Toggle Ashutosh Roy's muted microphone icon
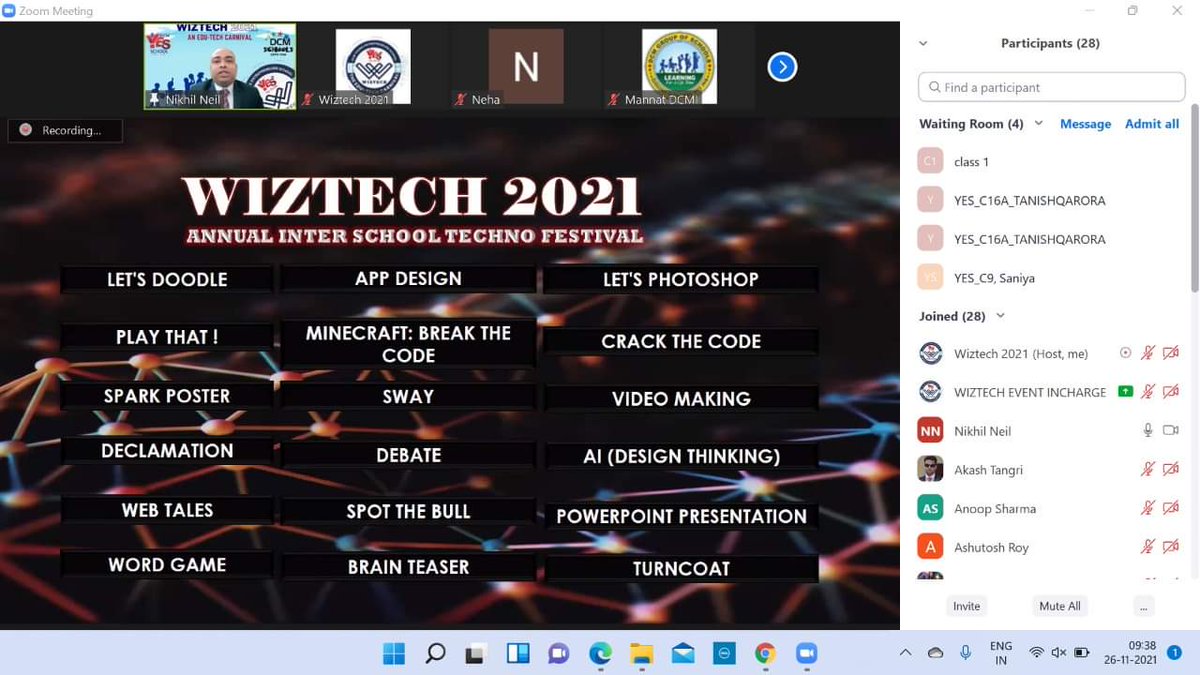 (x=1148, y=547)
